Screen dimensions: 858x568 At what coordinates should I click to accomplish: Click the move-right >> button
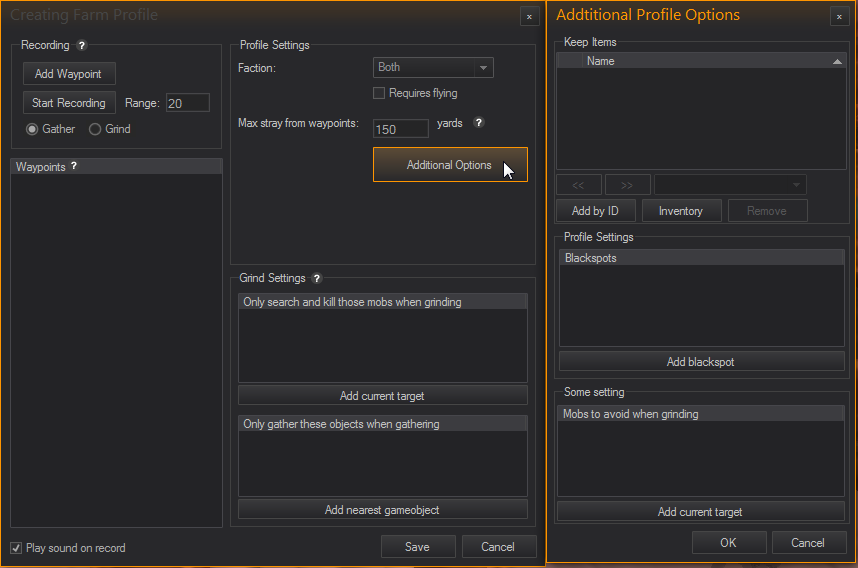(x=626, y=185)
